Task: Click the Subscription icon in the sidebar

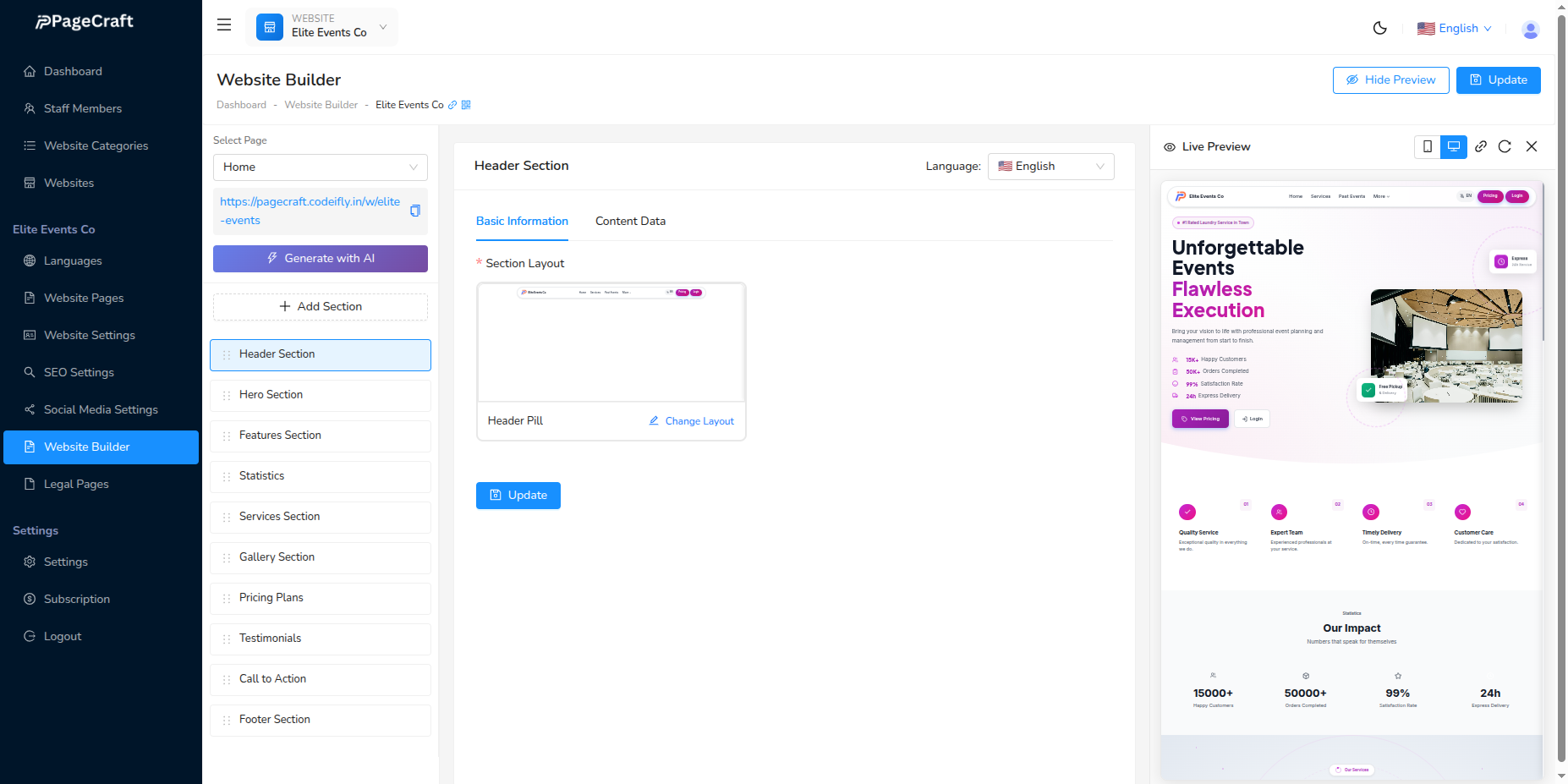Action: pos(29,599)
